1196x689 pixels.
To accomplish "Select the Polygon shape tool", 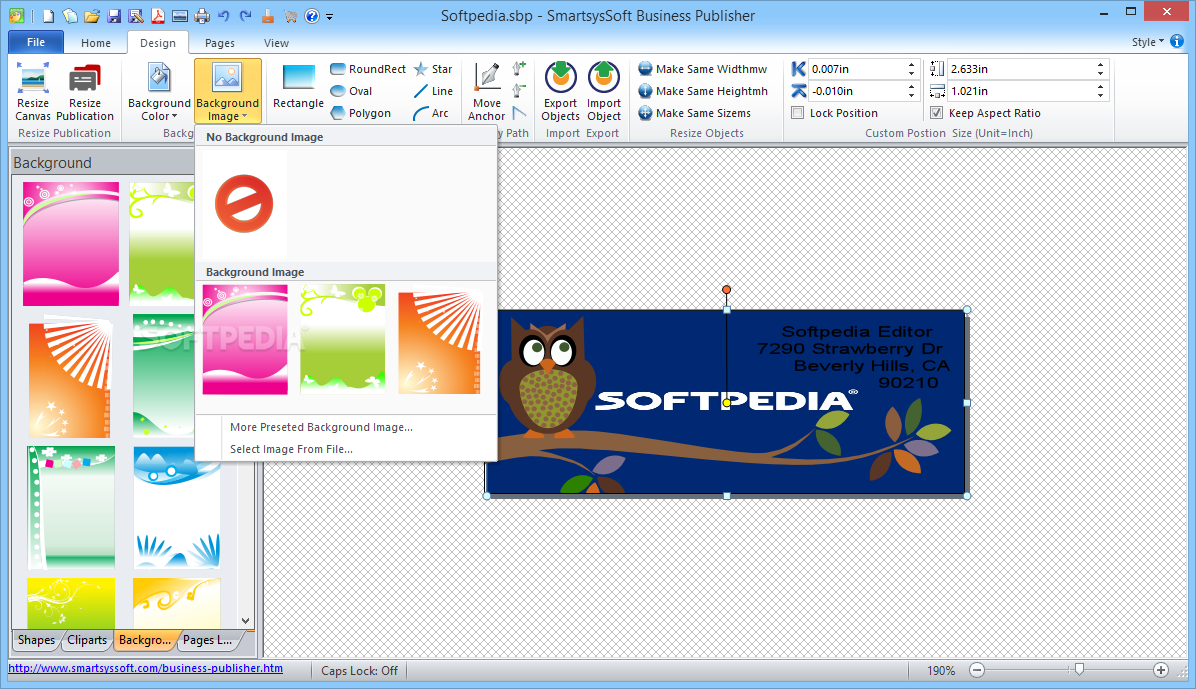I will click(360, 113).
